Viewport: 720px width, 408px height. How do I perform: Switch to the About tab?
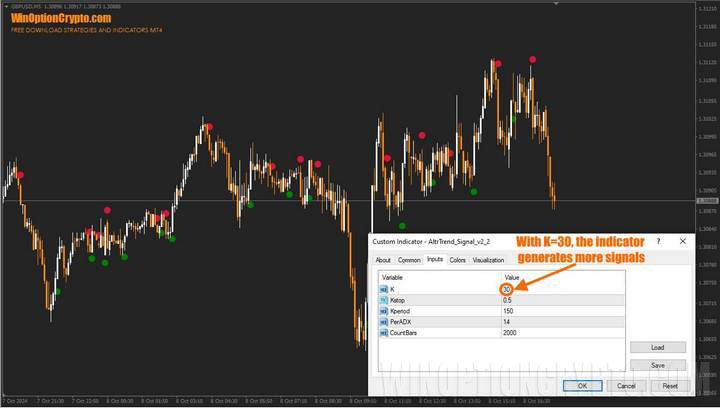pos(383,260)
